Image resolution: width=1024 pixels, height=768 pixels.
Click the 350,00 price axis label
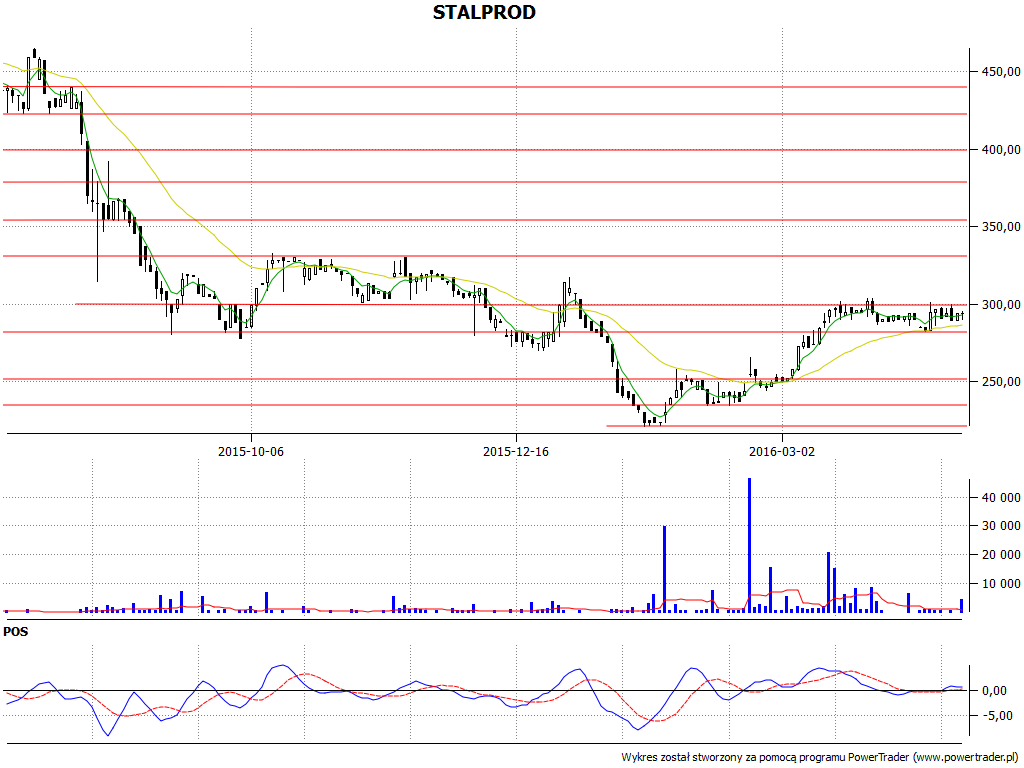point(1000,227)
